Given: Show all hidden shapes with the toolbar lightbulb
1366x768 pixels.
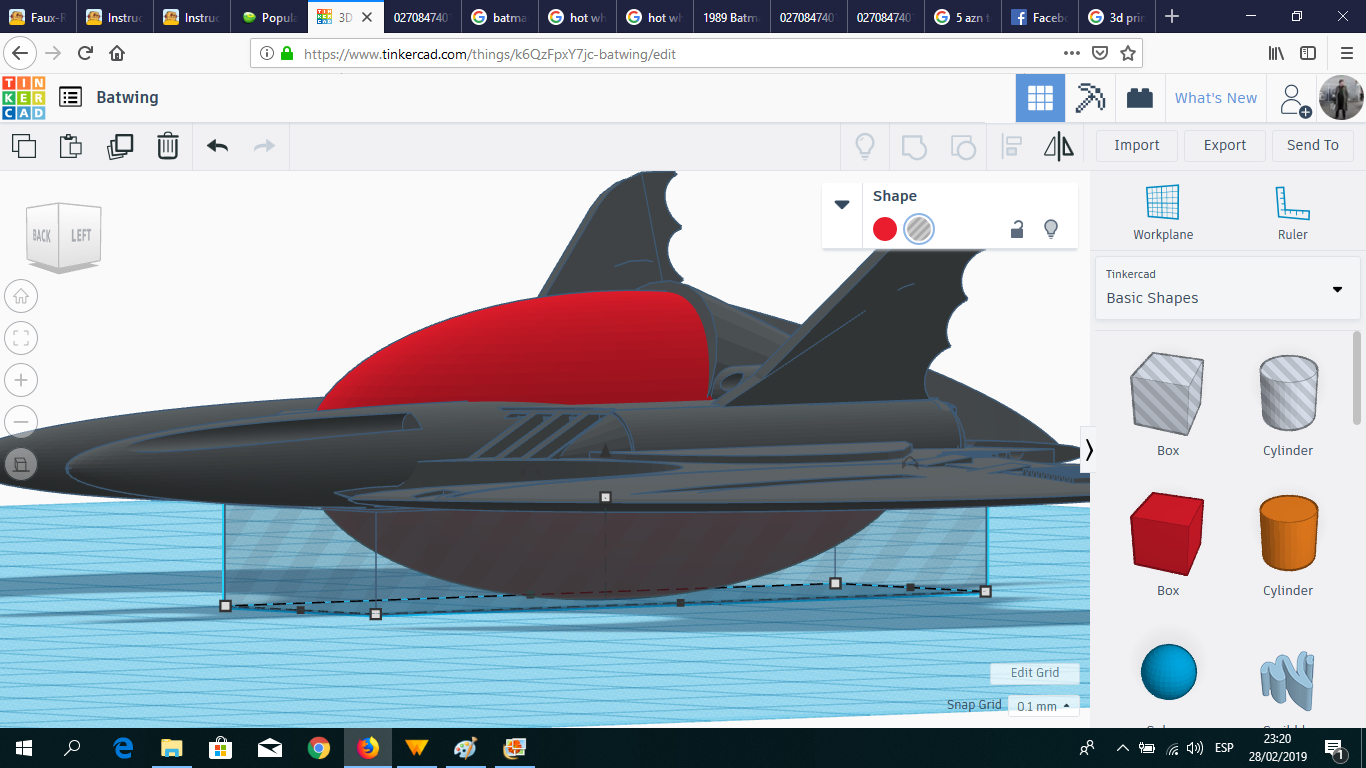Looking at the screenshot, I should tap(865, 146).
